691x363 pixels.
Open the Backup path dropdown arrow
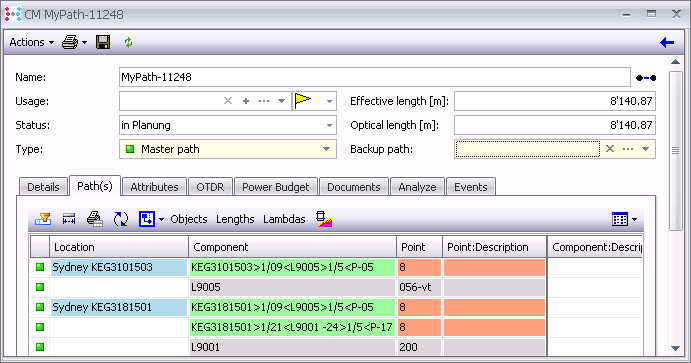pos(646,149)
